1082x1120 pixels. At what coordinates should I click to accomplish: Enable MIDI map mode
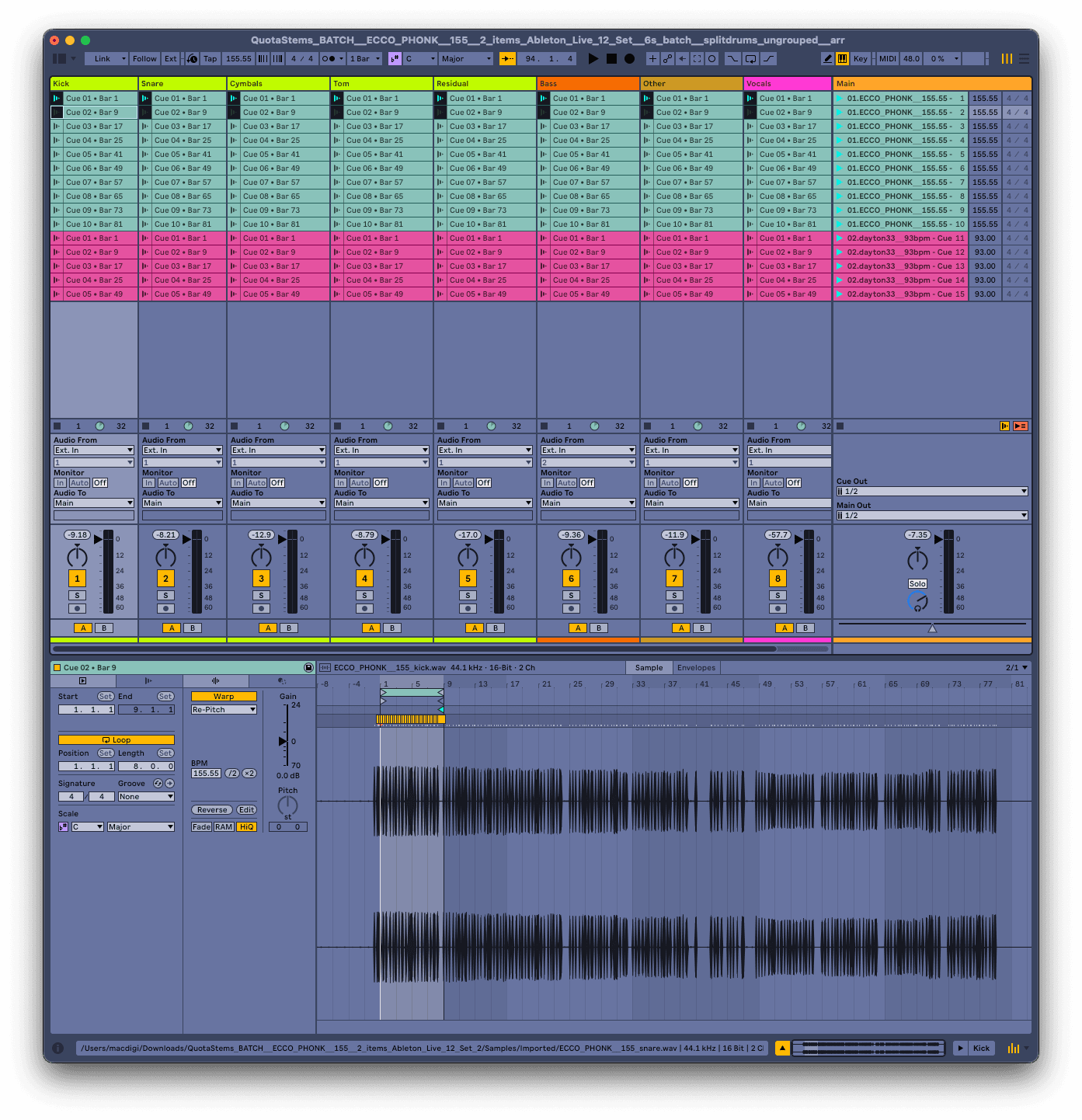point(888,58)
